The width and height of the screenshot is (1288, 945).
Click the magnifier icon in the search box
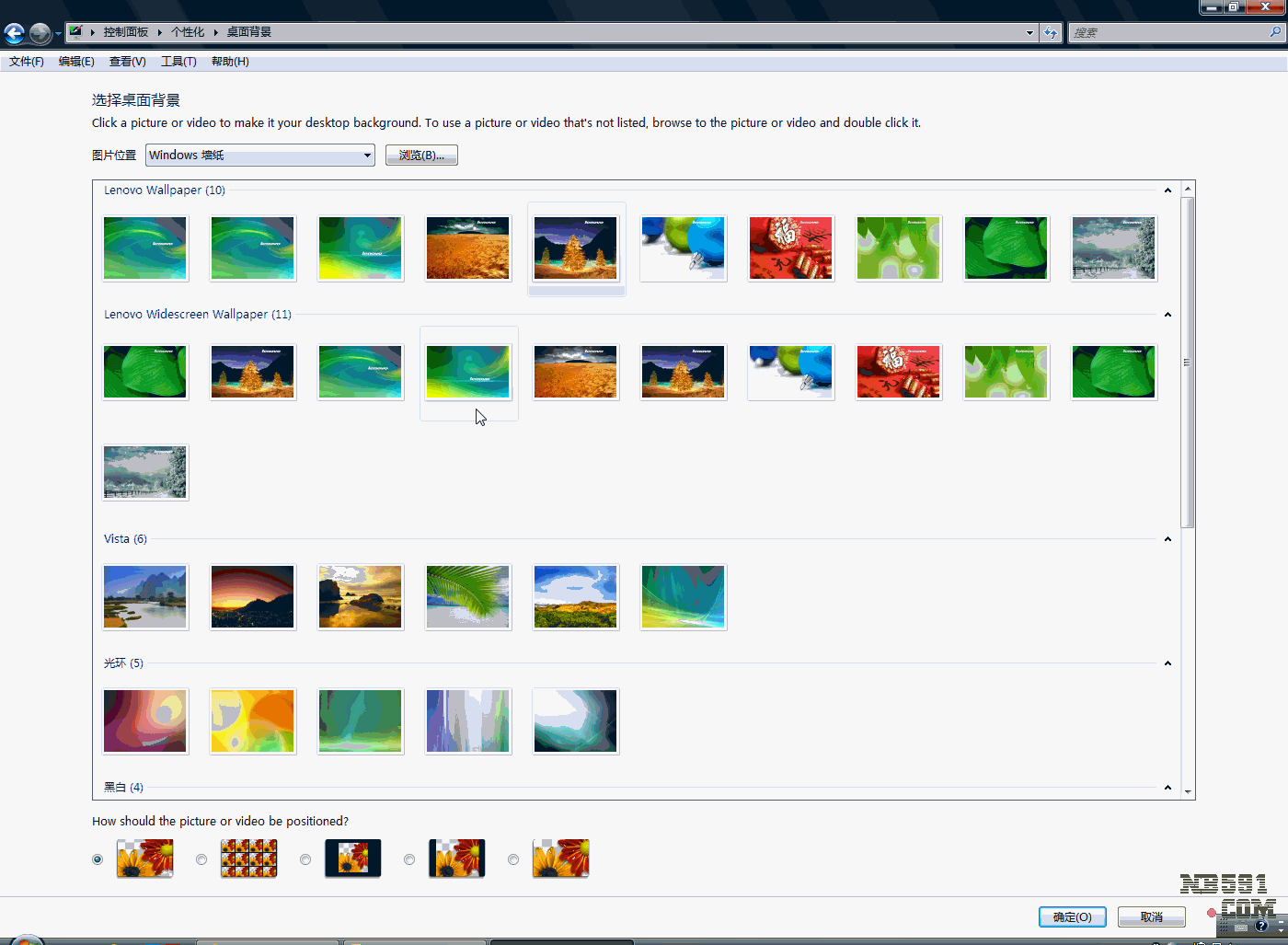[x=1275, y=32]
